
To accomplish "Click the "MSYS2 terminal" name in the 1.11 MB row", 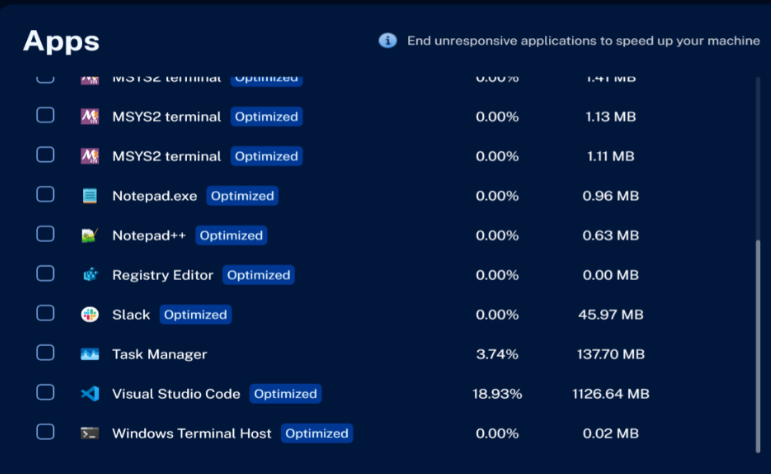I will pos(167,156).
